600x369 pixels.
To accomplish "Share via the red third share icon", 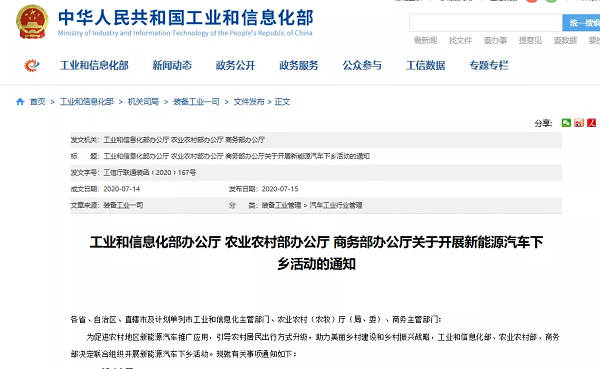I will tap(591, 122).
